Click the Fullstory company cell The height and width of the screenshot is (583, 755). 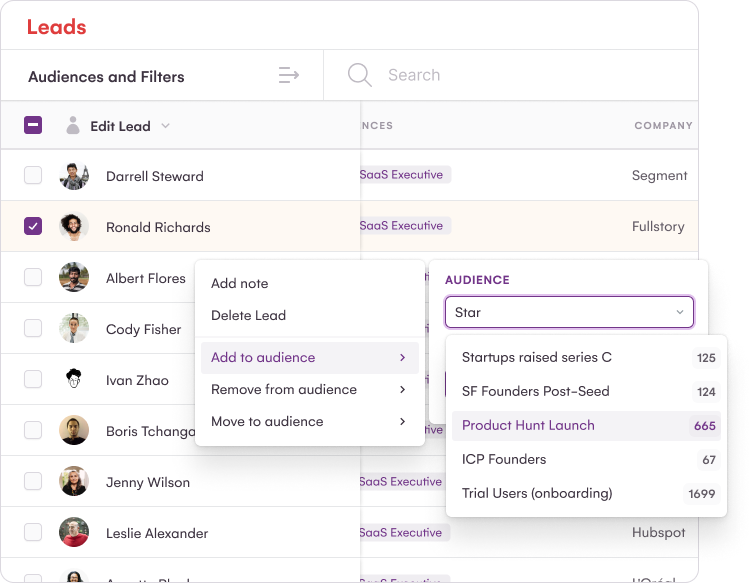(658, 226)
